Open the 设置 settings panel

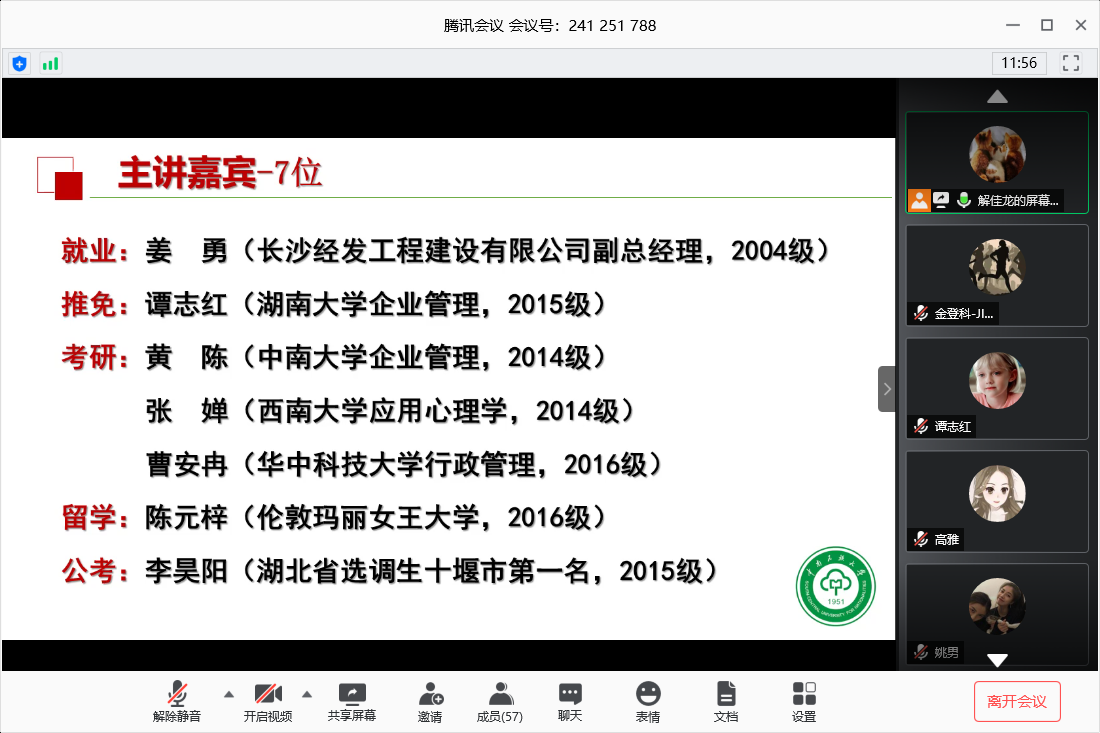tap(804, 701)
